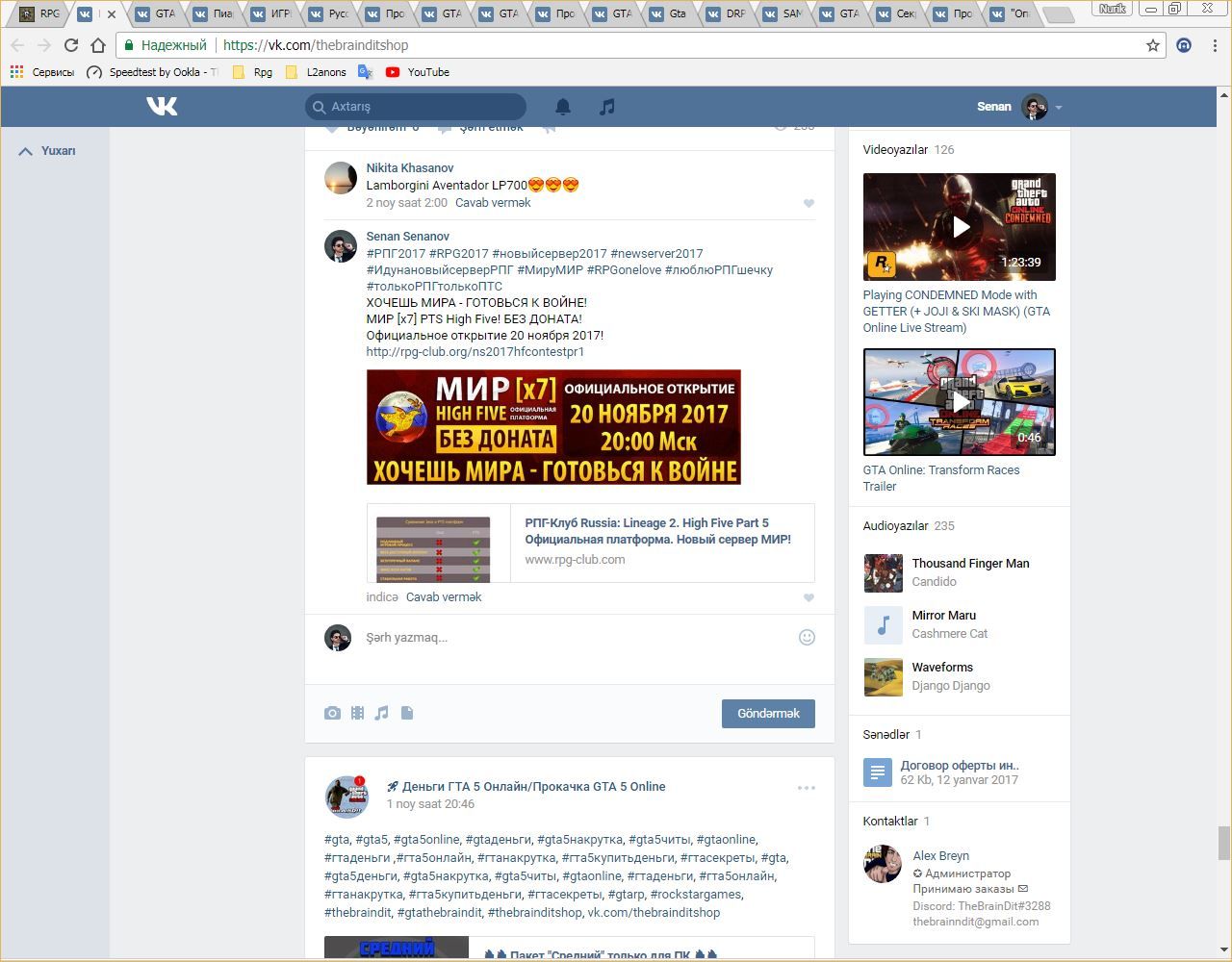Screen dimensions: 1232x962
Task: Open the Google Translate bookmark icon
Action: pyautogui.click(x=365, y=72)
